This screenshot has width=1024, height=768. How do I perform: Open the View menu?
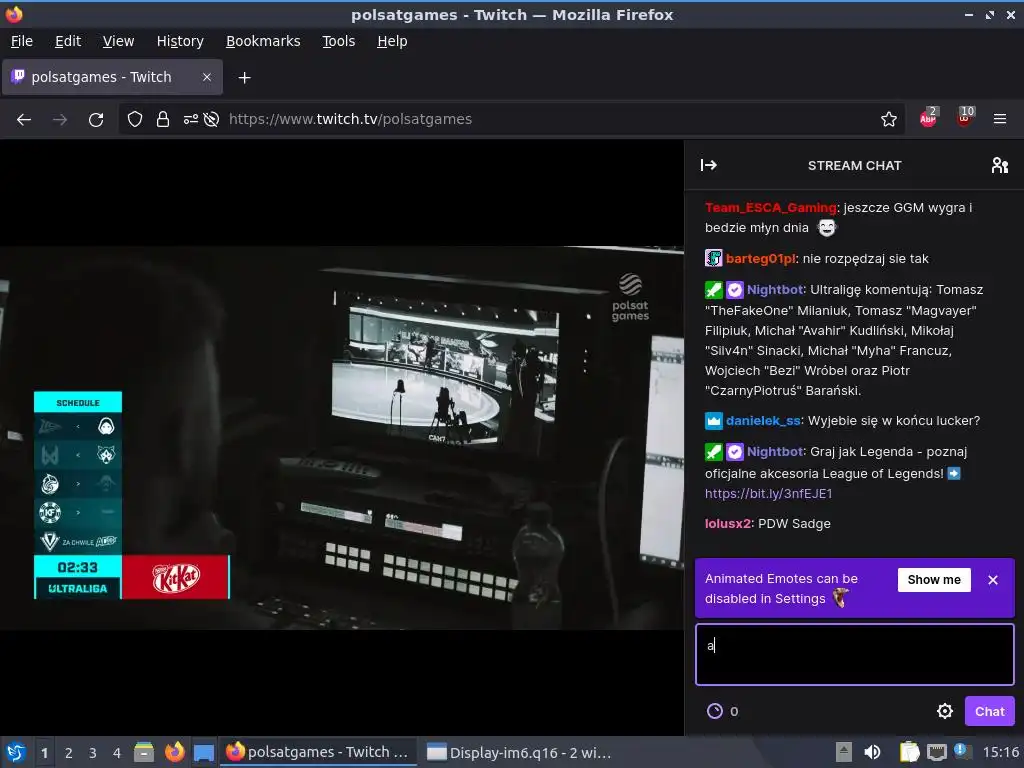pos(118,41)
